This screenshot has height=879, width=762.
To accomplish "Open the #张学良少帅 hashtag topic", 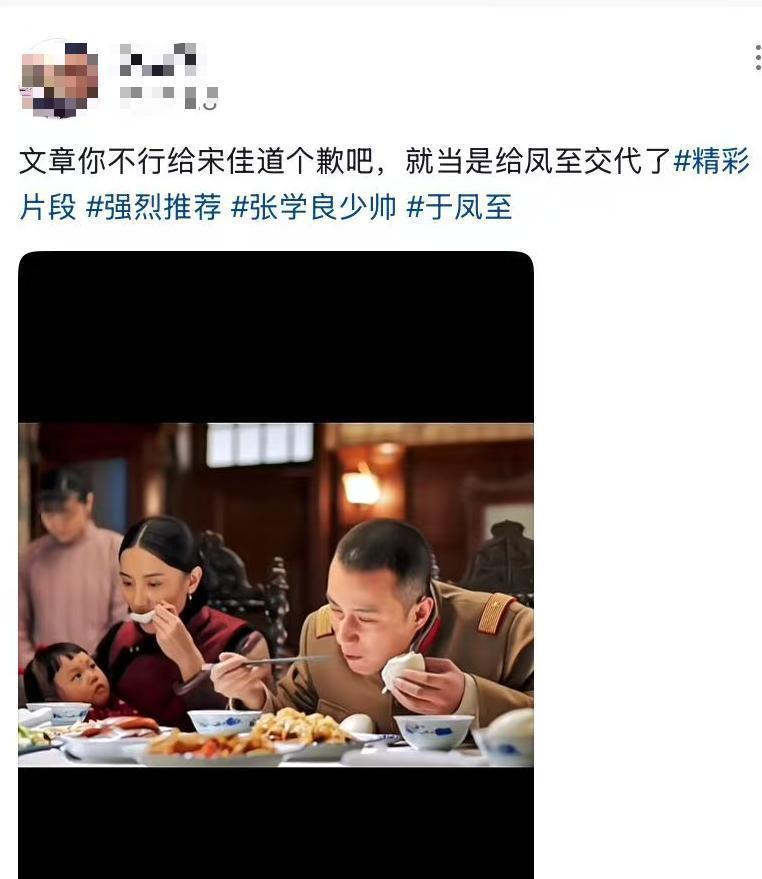I will (x=314, y=207).
